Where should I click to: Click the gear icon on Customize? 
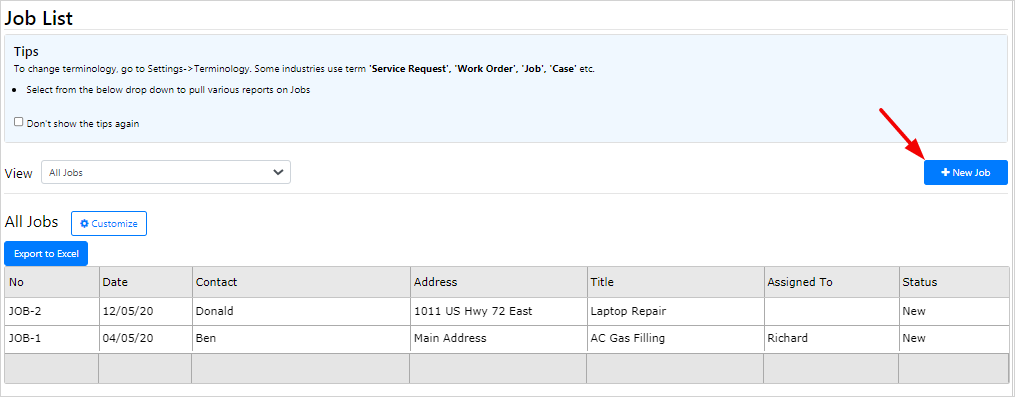coord(84,223)
